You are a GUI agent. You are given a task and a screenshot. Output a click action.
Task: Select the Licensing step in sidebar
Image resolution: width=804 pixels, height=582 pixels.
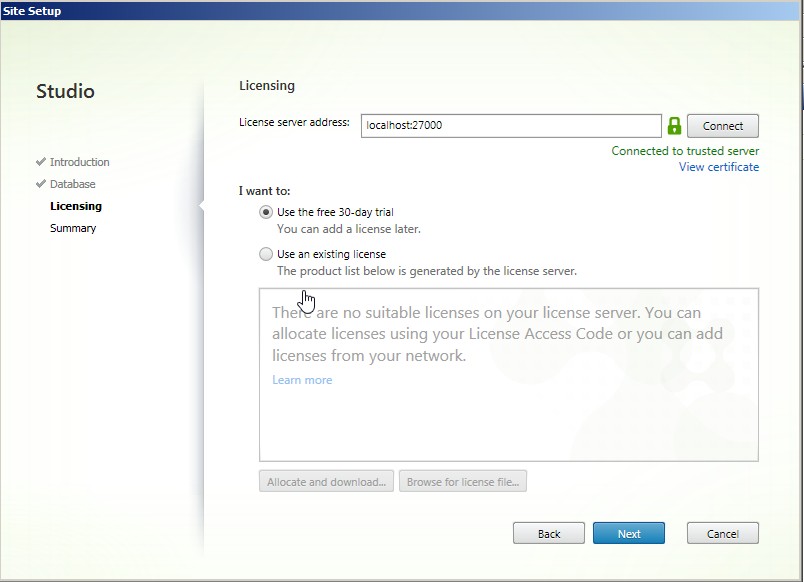76,206
